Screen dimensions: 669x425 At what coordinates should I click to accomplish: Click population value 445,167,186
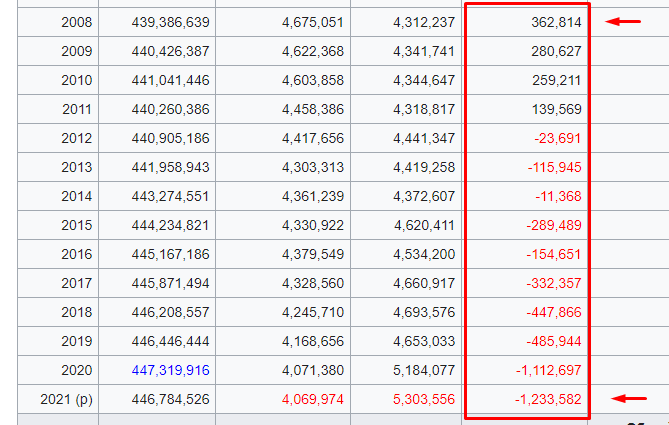170,254
